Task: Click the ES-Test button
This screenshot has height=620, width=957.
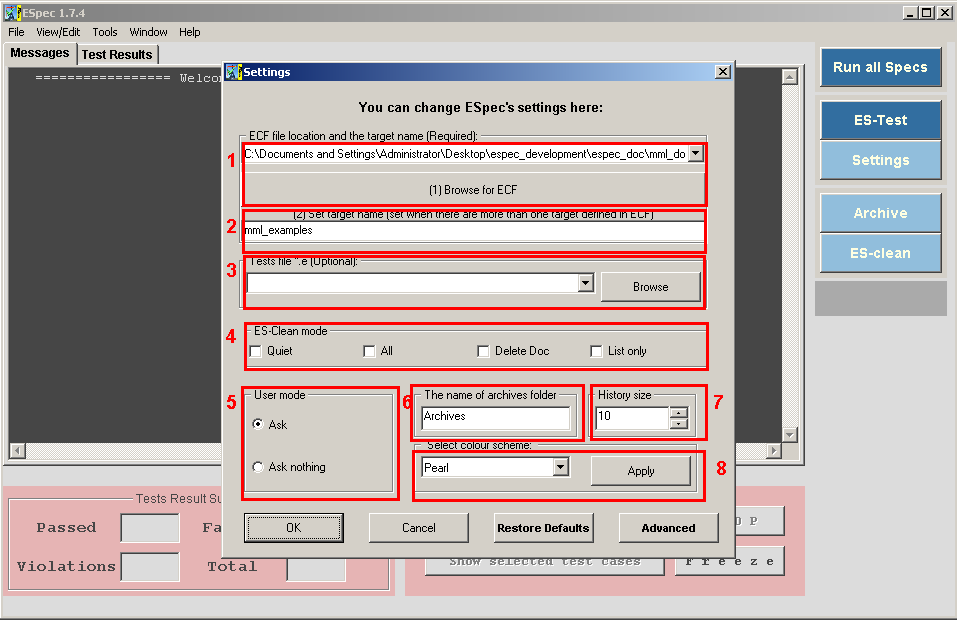Action: (x=880, y=120)
